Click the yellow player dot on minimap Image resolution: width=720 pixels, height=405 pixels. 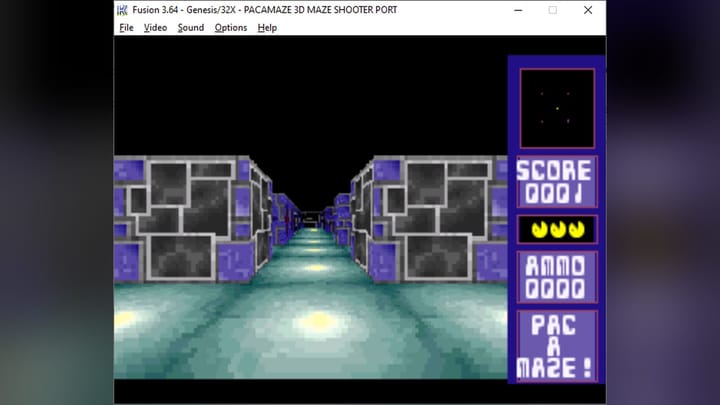click(x=557, y=108)
